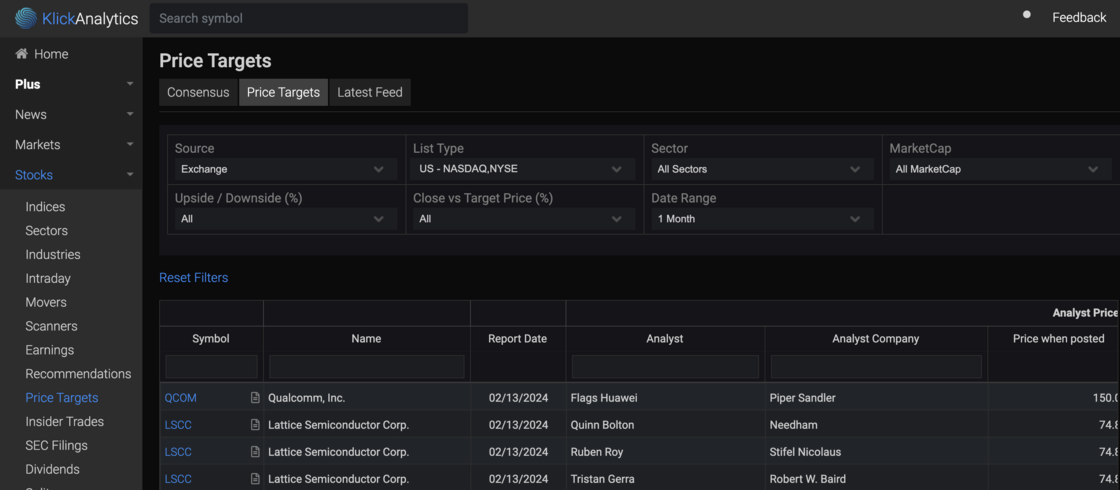Open Recommendations in the sidebar
This screenshot has height=490, width=1120.
[79, 374]
